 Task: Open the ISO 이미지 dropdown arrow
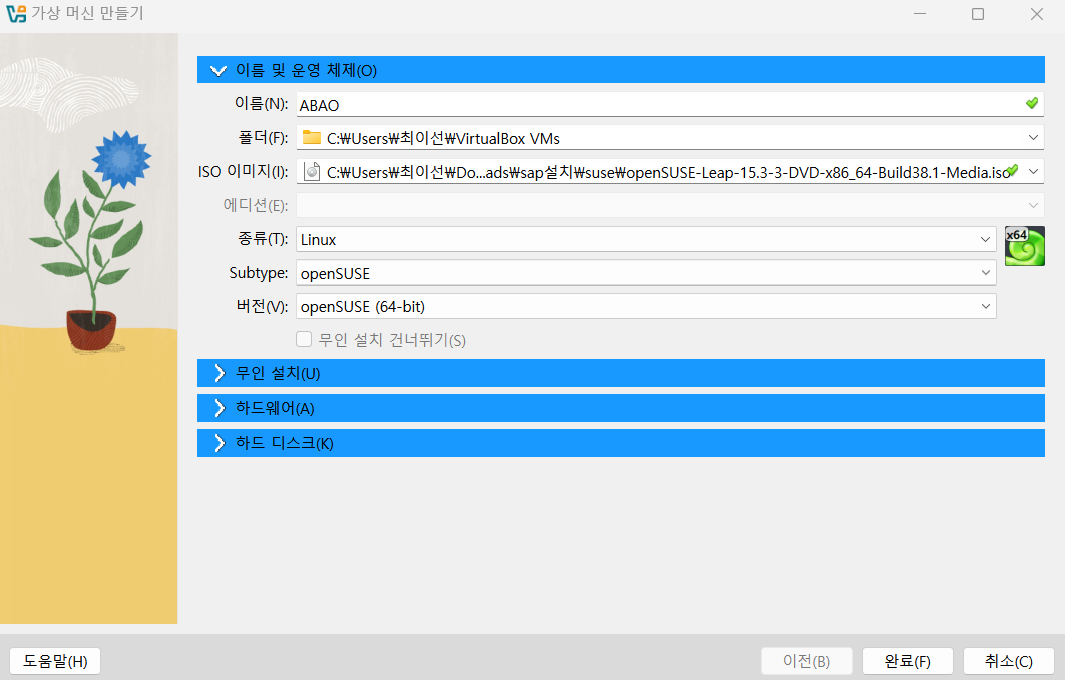point(1033,172)
